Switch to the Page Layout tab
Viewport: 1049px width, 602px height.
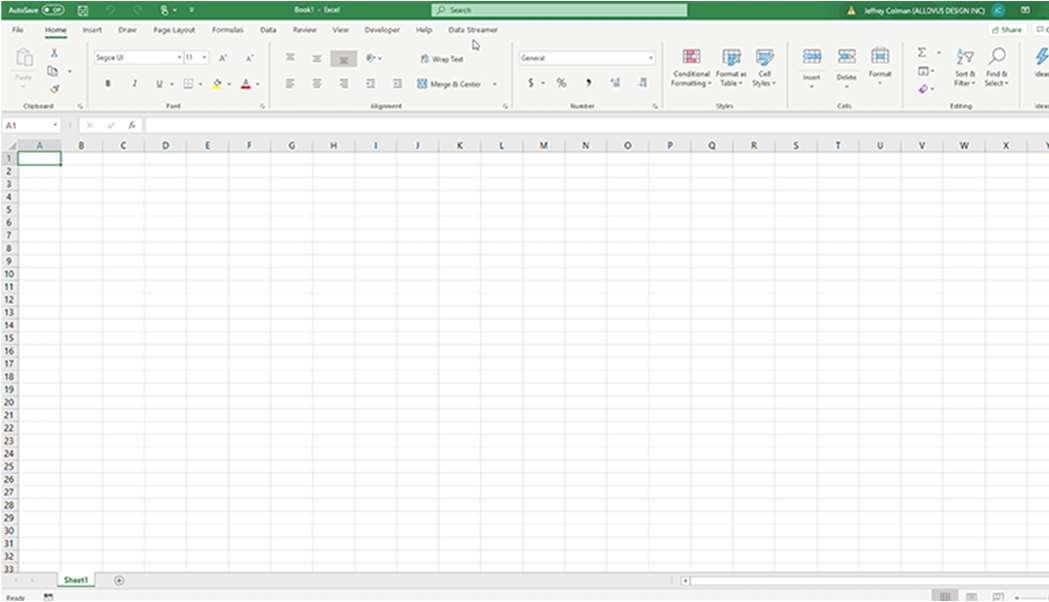coord(174,30)
